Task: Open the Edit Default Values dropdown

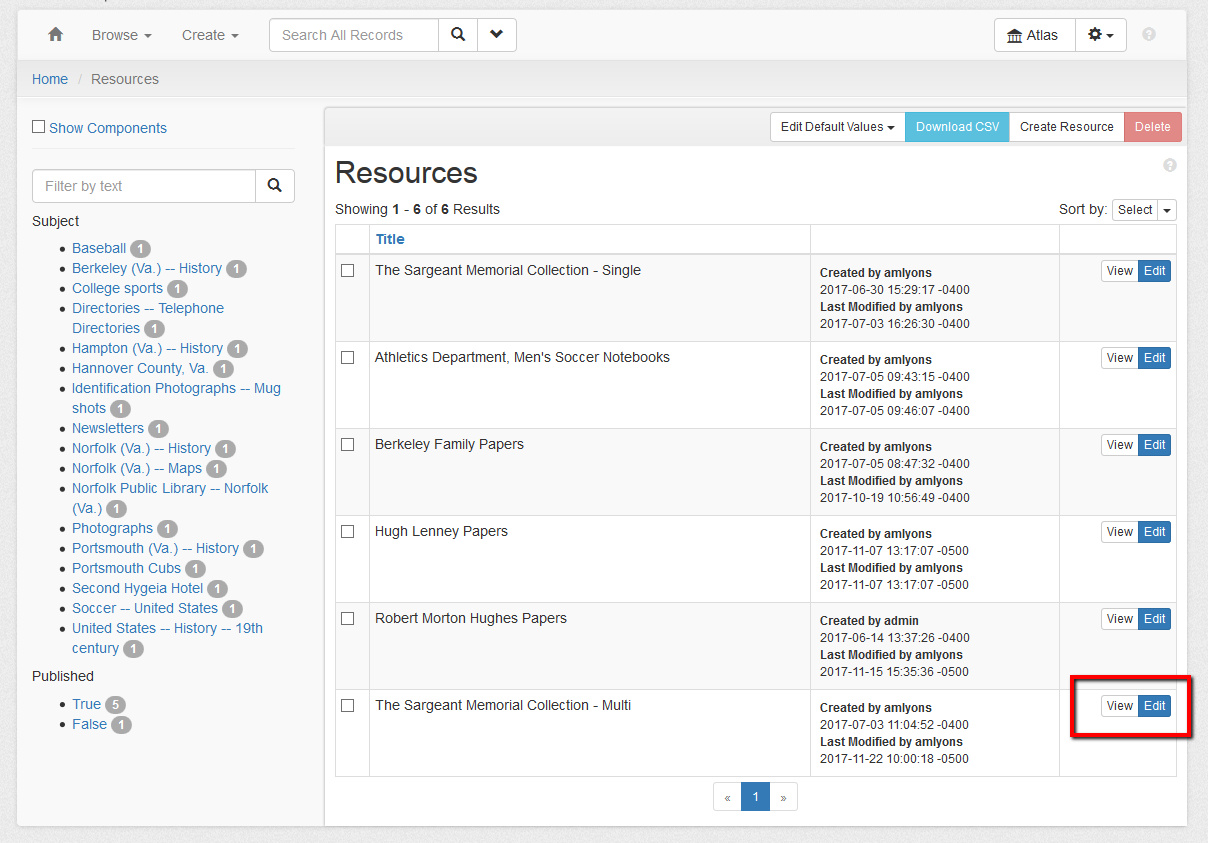Action: click(x=837, y=127)
